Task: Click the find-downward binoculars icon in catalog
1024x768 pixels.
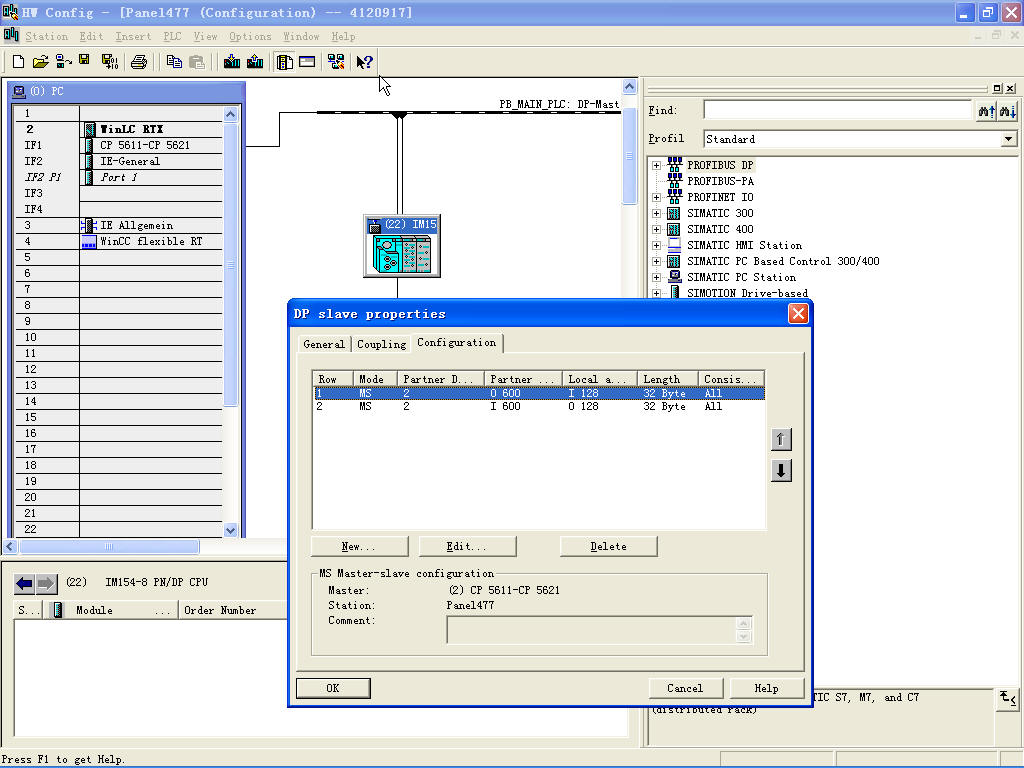Action: pos(1008,112)
